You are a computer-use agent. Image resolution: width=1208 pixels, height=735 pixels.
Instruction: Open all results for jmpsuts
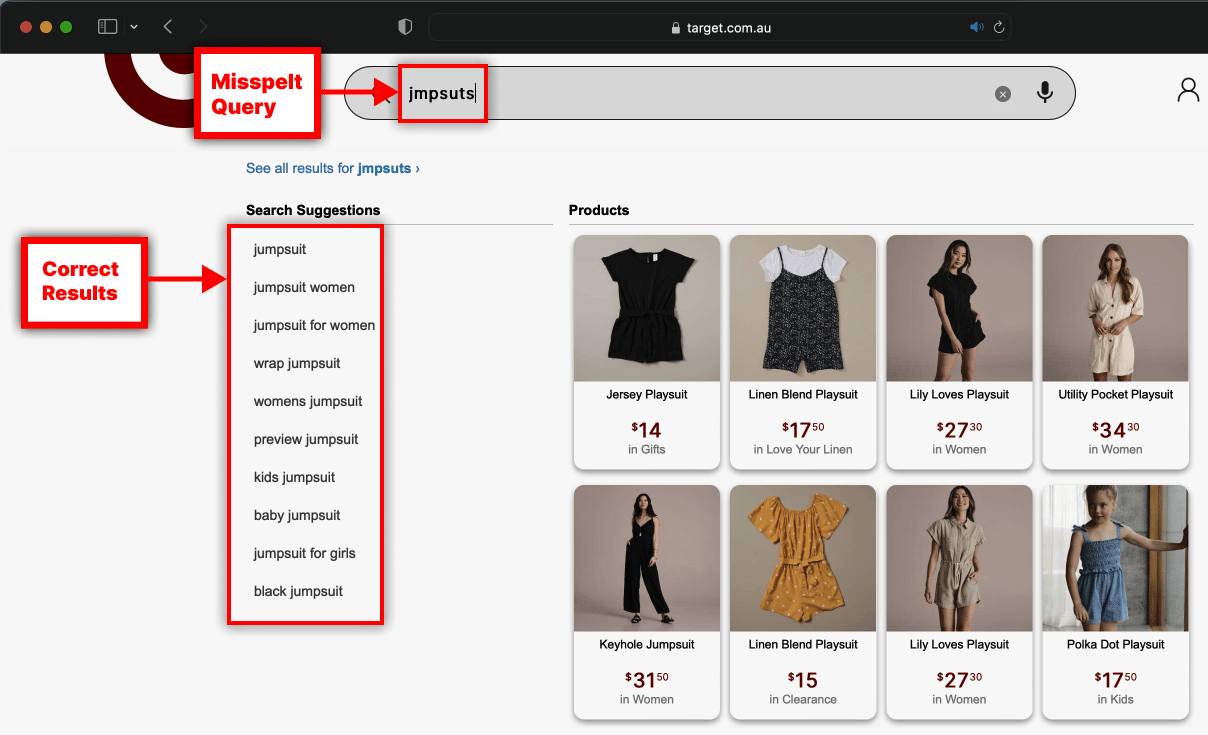coord(333,168)
